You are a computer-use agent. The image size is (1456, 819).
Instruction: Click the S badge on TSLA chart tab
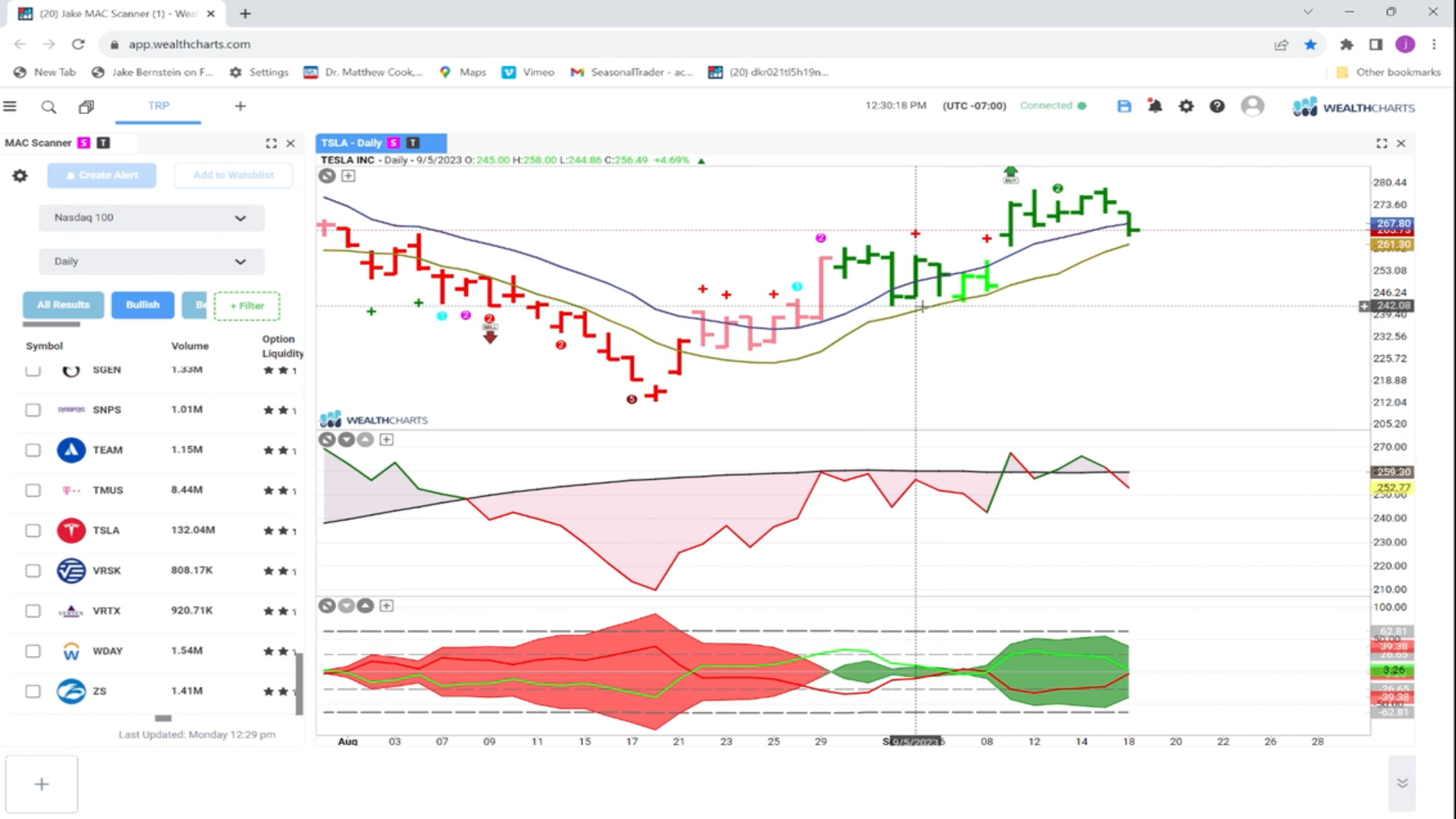click(393, 143)
